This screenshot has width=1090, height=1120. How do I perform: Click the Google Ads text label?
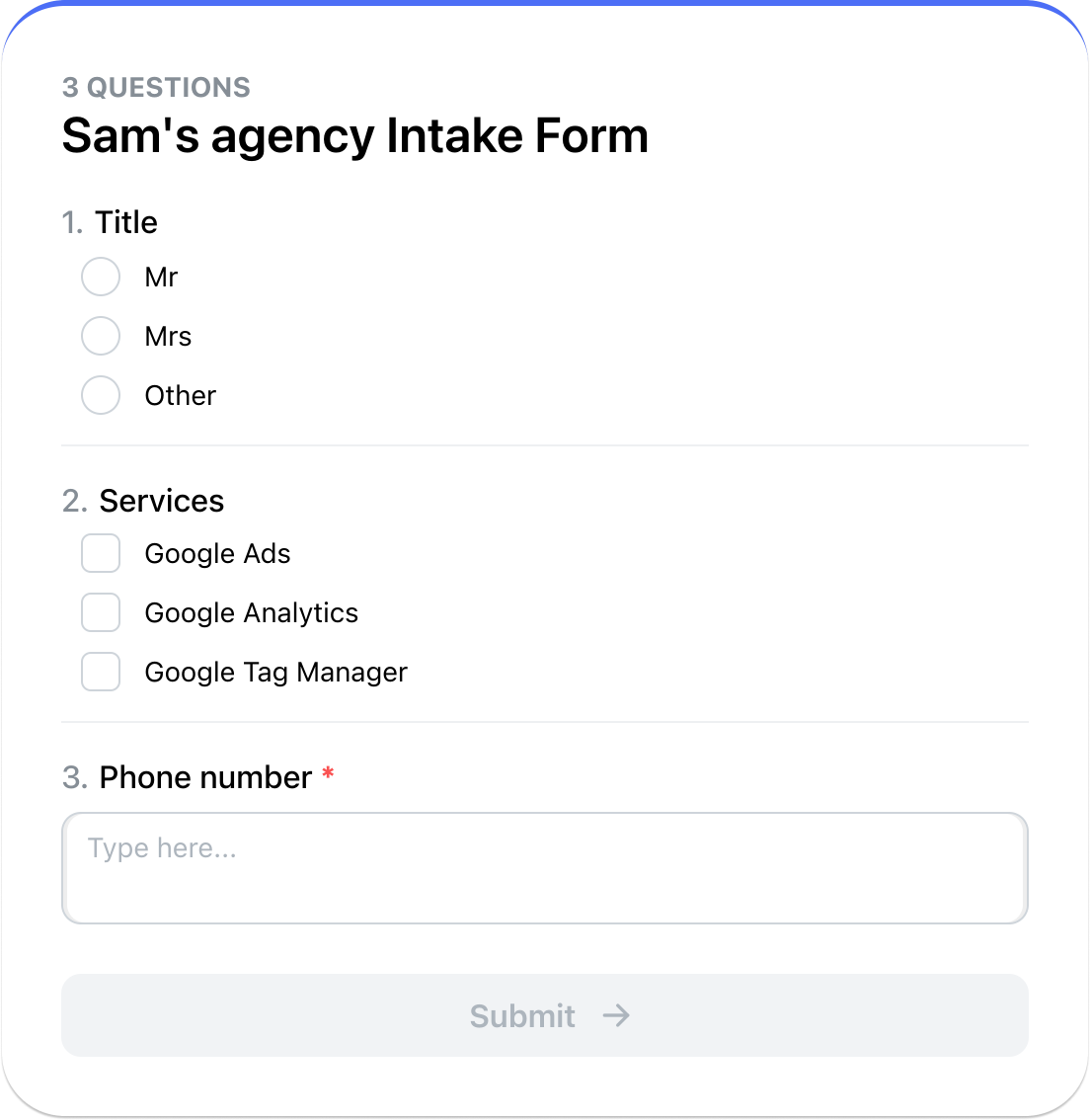pos(217,553)
